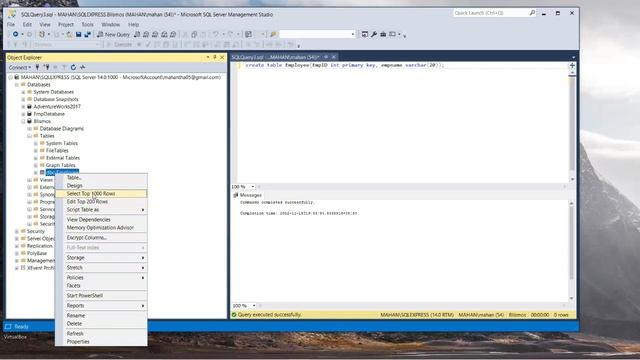Image resolution: width=640 pixels, height=360 pixels.
Task: Expand the Replication node
Action: 17,246
